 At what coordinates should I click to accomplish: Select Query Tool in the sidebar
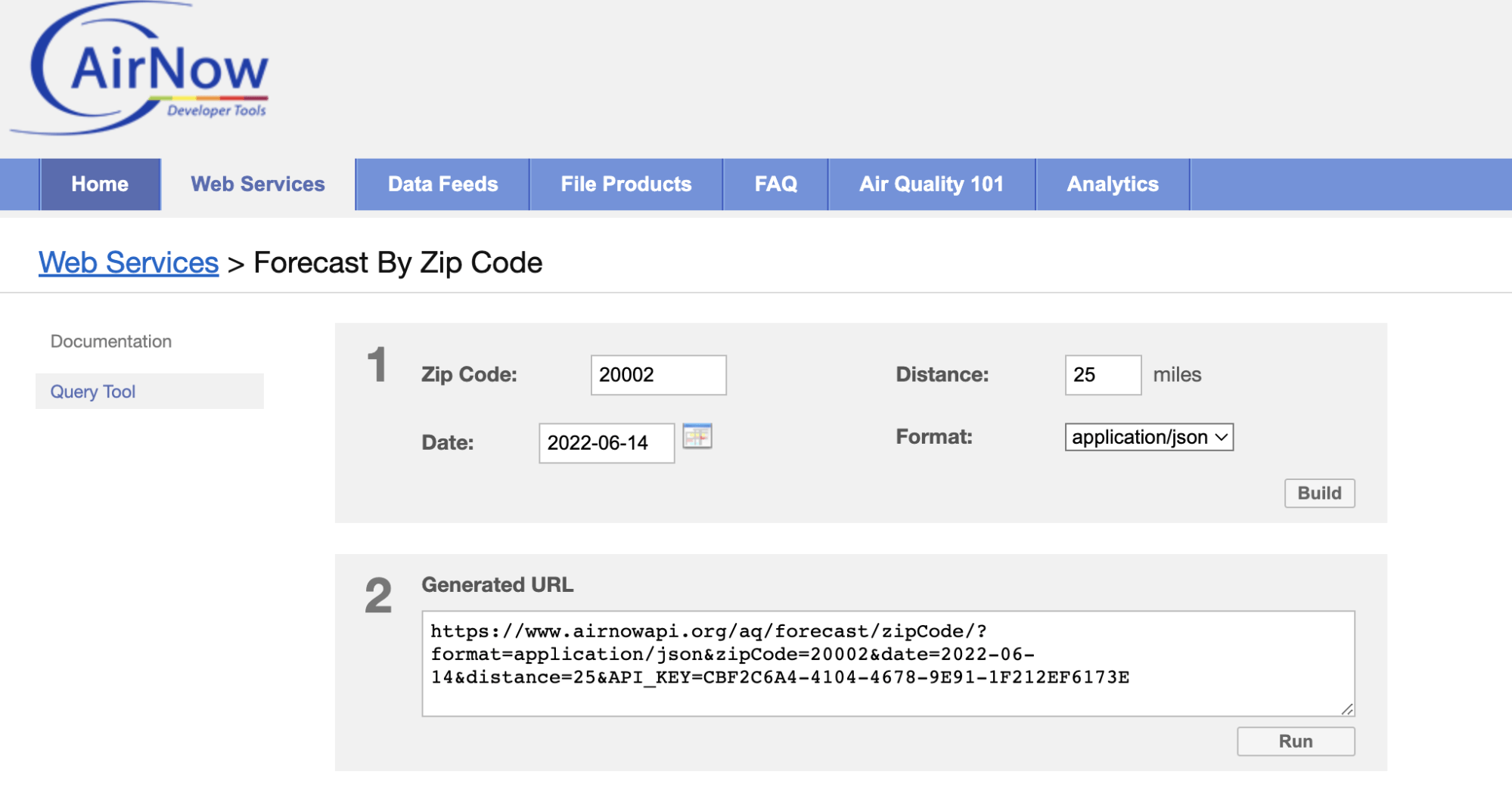click(x=93, y=392)
